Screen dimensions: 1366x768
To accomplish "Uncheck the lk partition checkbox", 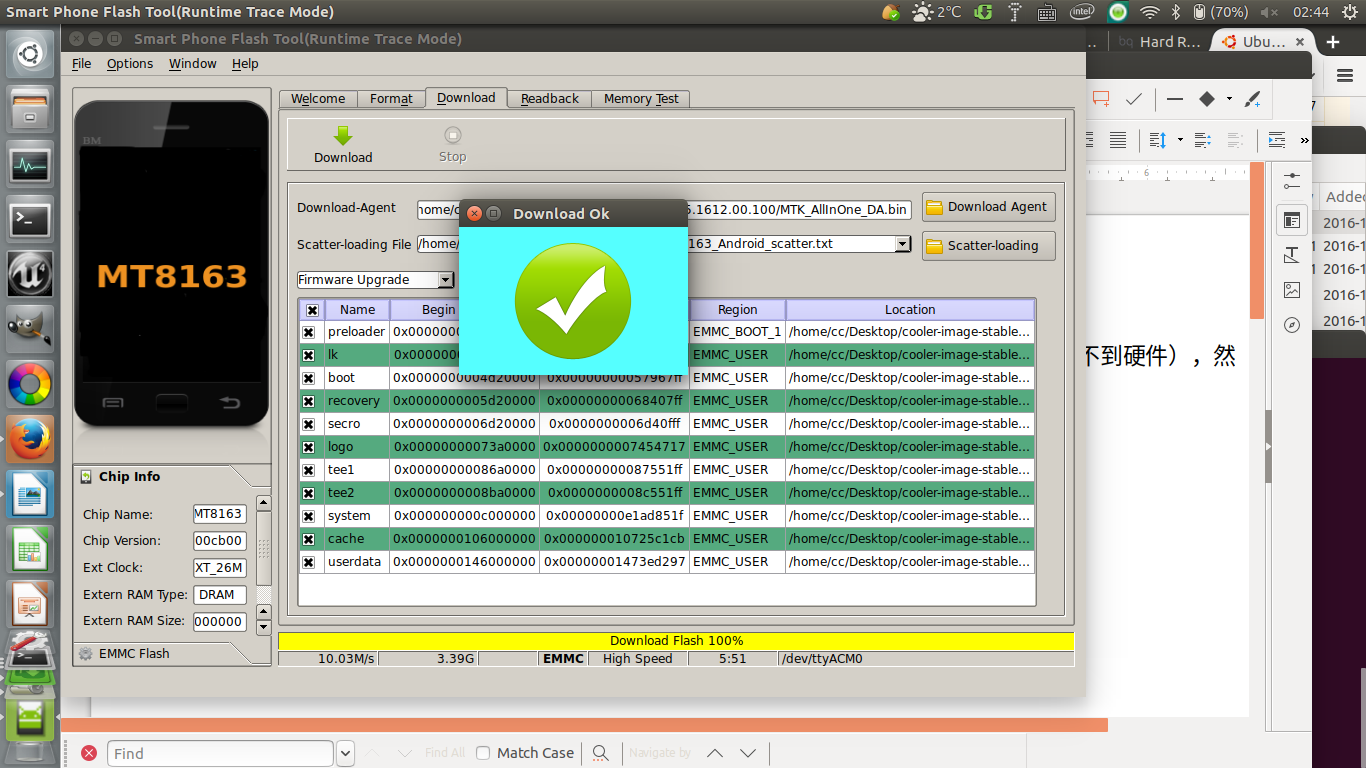I will [309, 355].
